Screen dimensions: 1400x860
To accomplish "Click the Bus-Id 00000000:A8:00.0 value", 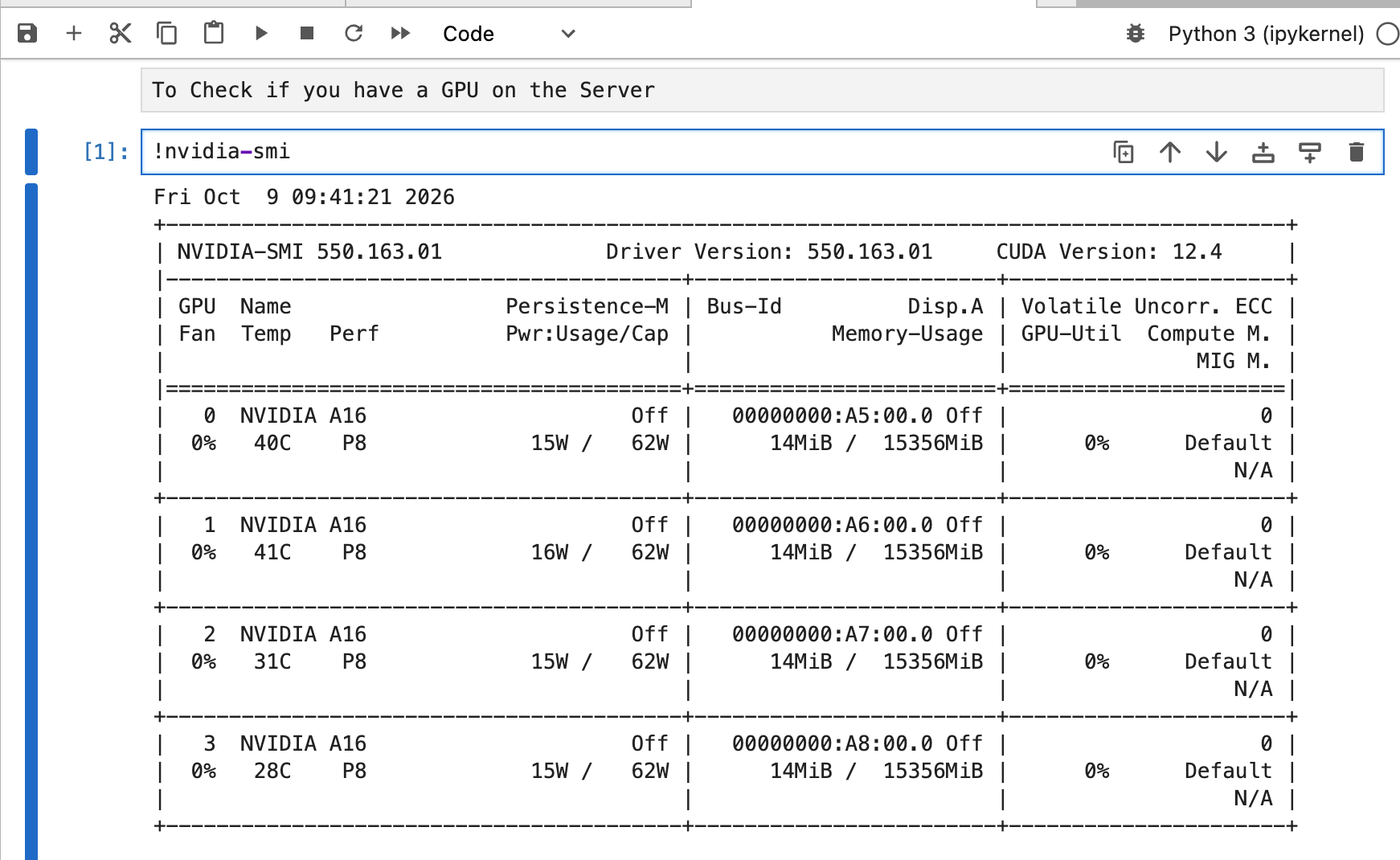I will coord(833,743).
